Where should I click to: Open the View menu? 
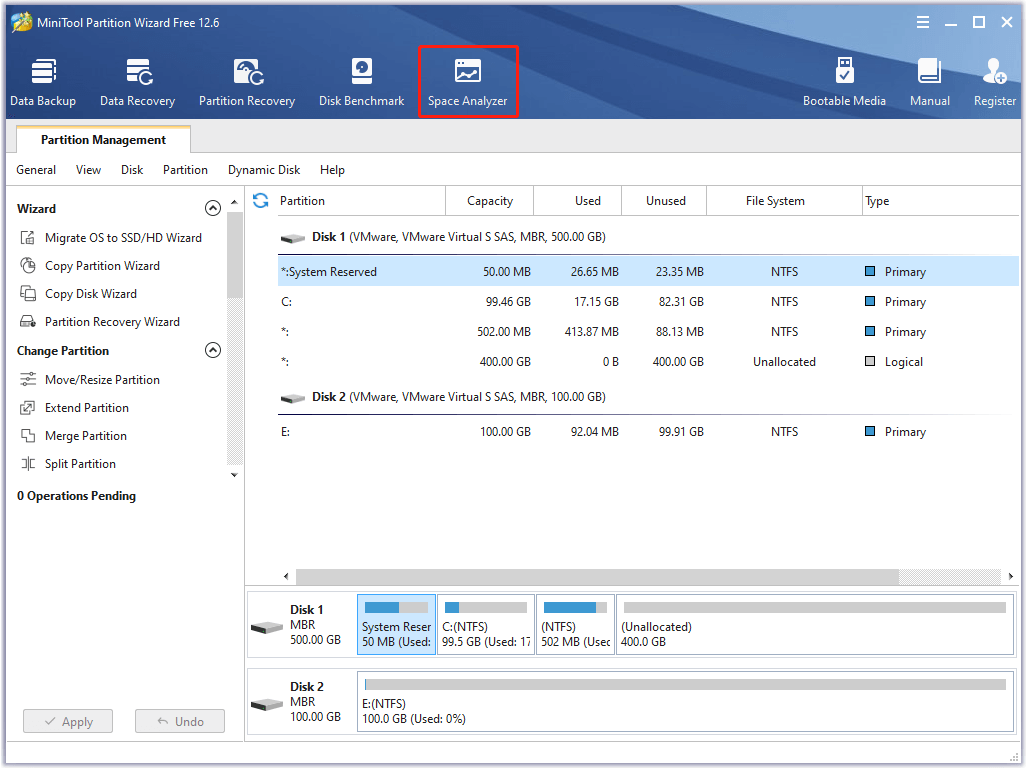88,170
